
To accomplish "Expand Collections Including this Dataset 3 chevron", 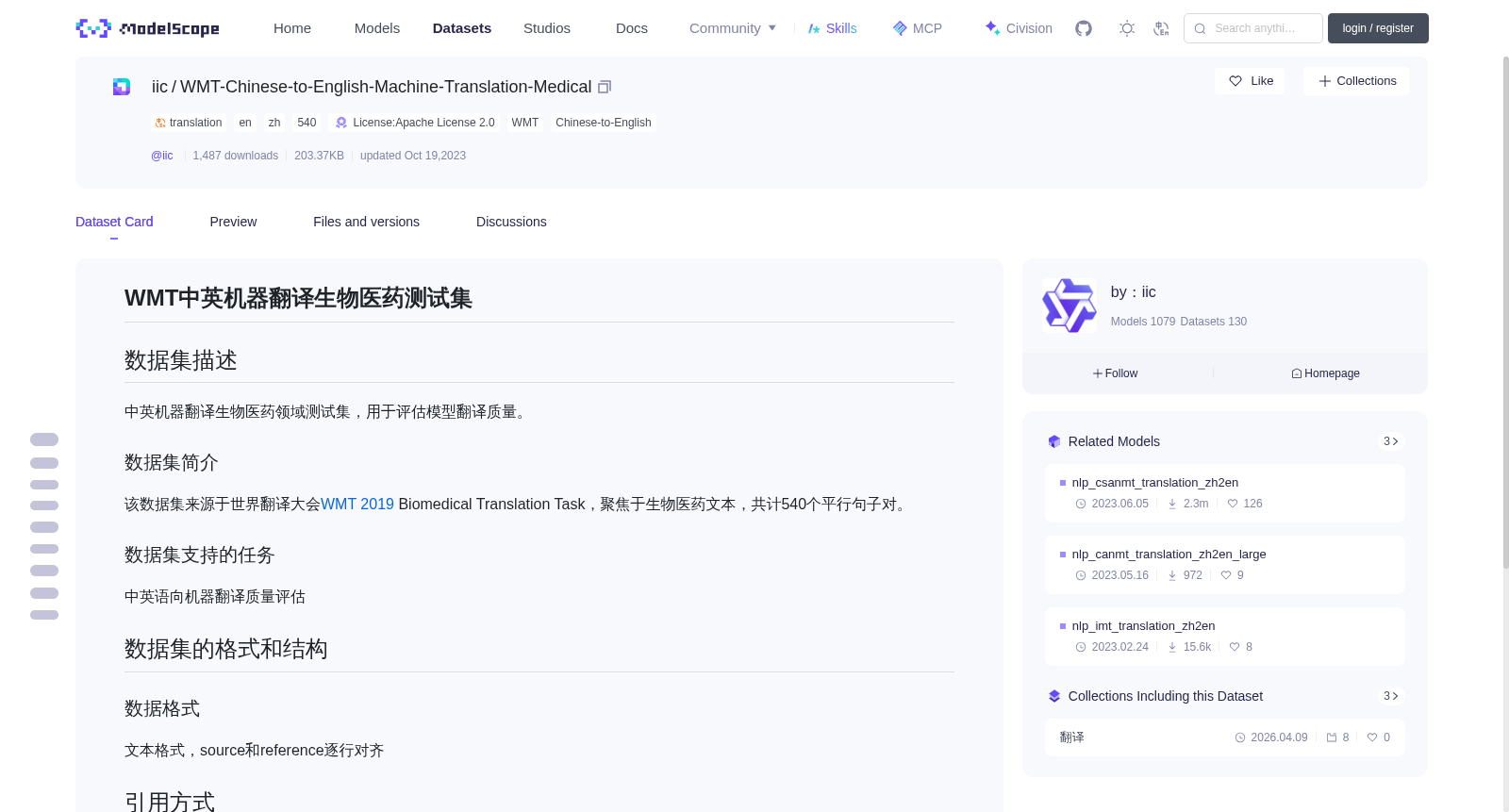I will [1391, 696].
